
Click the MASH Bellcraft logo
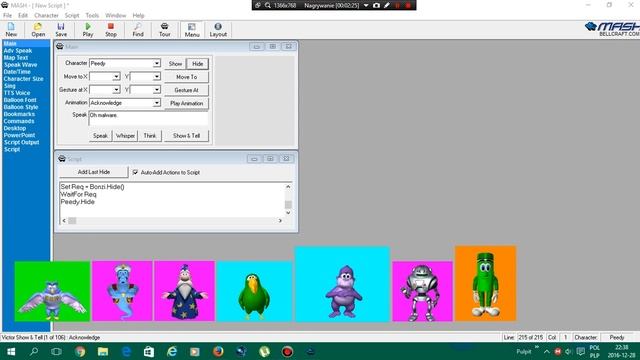click(612, 29)
